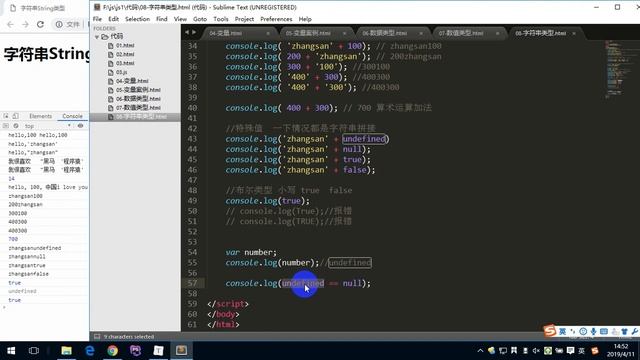Open Microsoft Edge from the taskbar

click(89, 351)
